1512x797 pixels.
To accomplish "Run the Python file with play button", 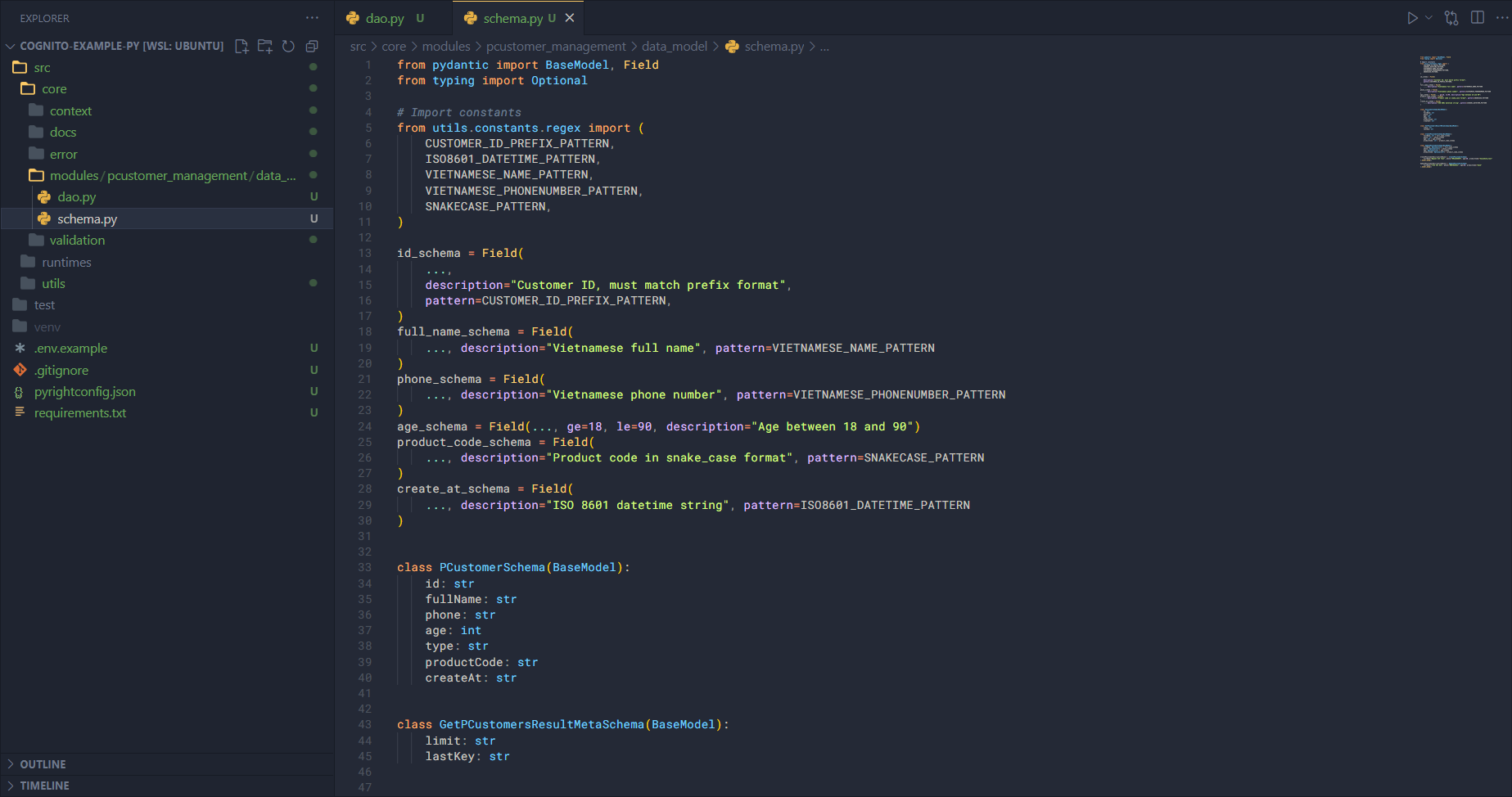I will pyautogui.click(x=1412, y=18).
